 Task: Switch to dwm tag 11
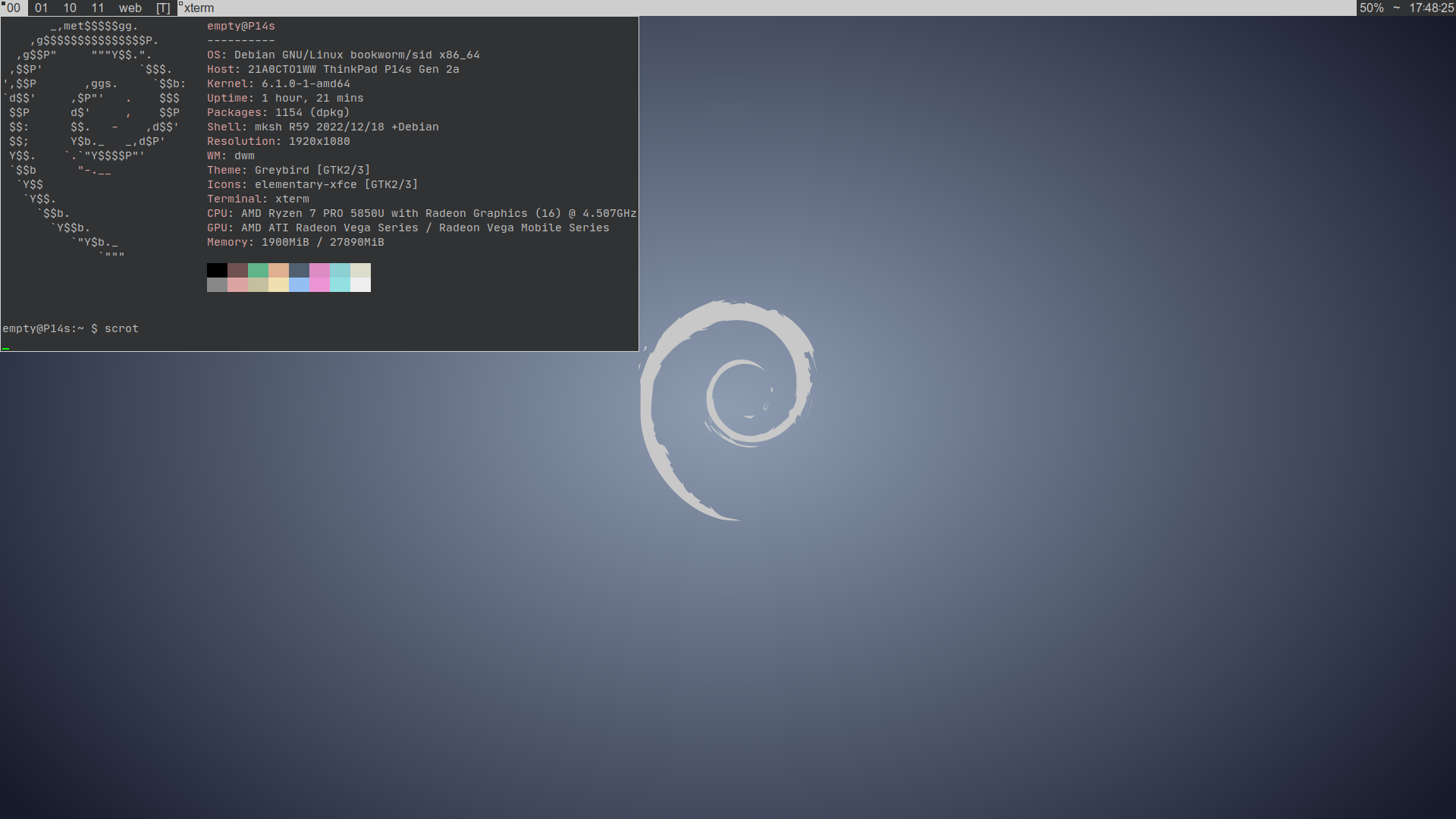click(x=98, y=8)
